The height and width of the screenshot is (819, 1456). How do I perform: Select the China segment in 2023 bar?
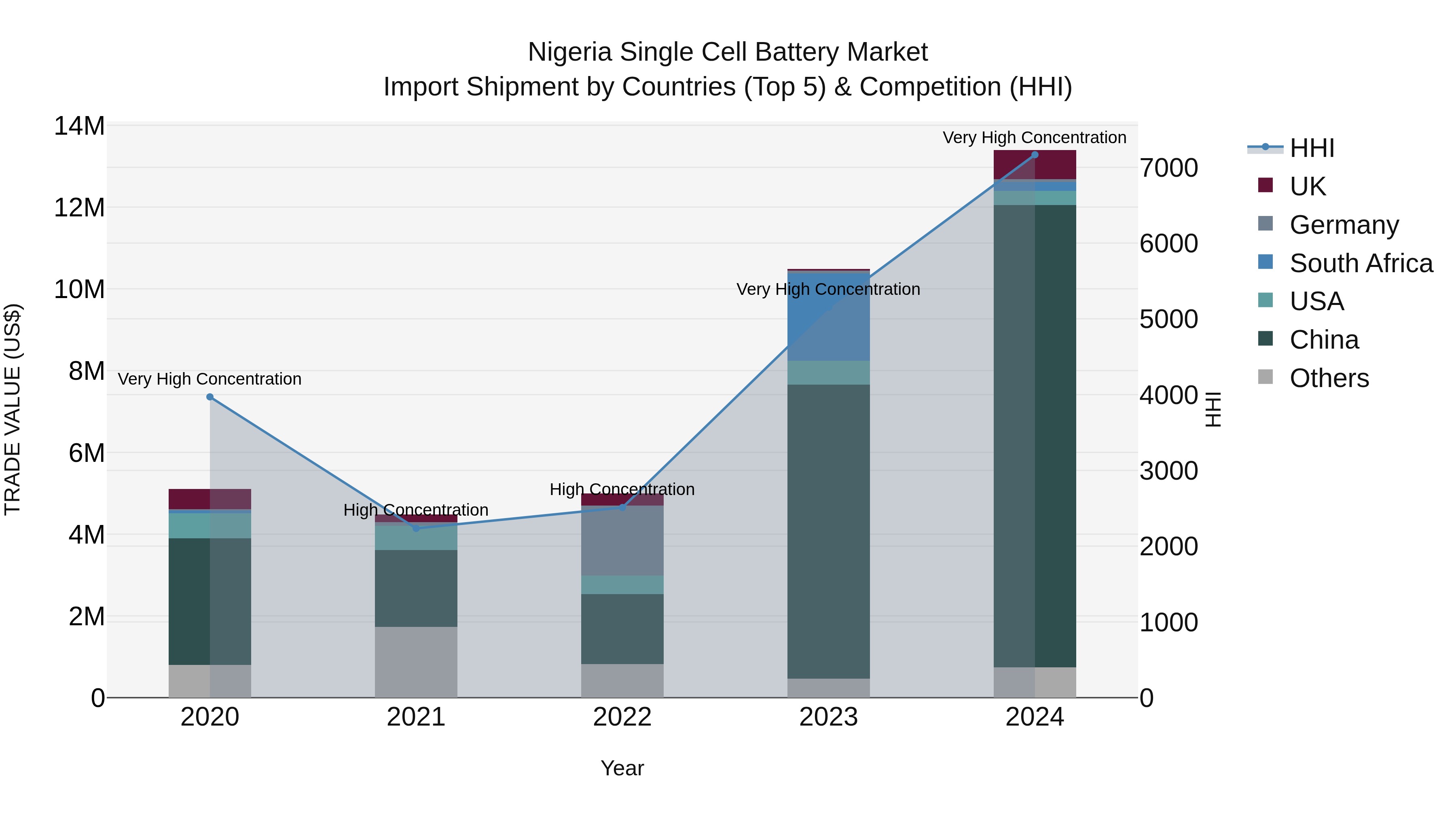click(x=829, y=531)
